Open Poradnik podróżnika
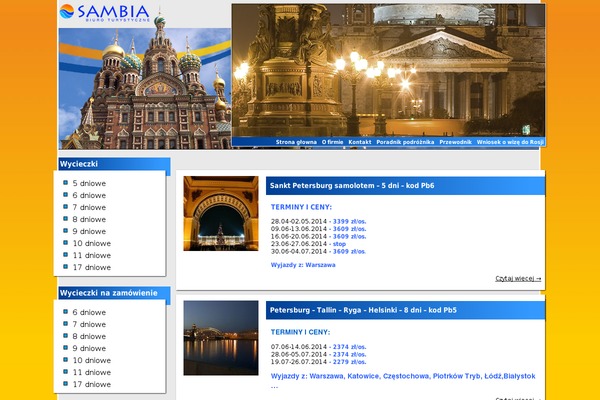This screenshot has width=600, height=400. [405, 142]
